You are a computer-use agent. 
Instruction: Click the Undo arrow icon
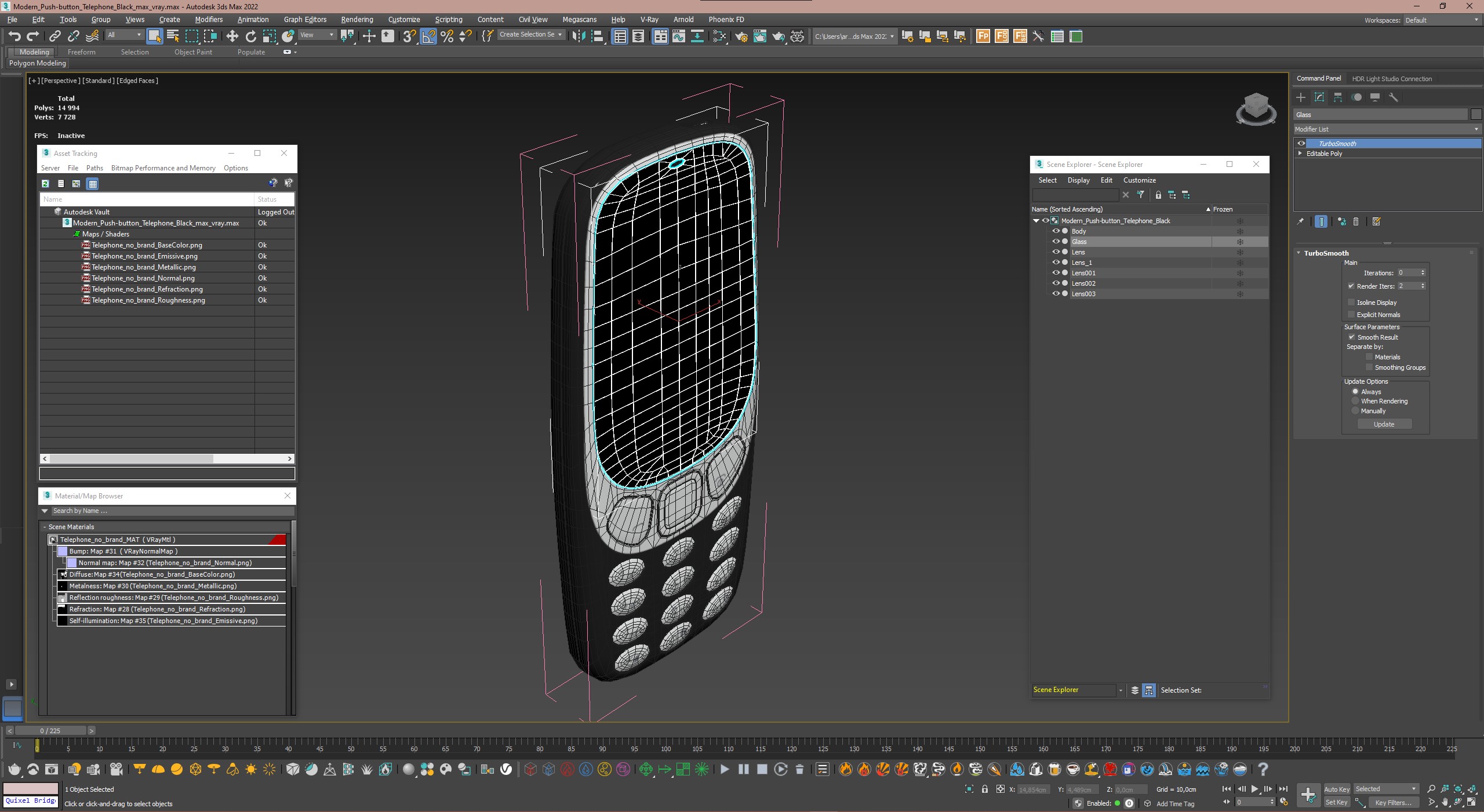14,37
